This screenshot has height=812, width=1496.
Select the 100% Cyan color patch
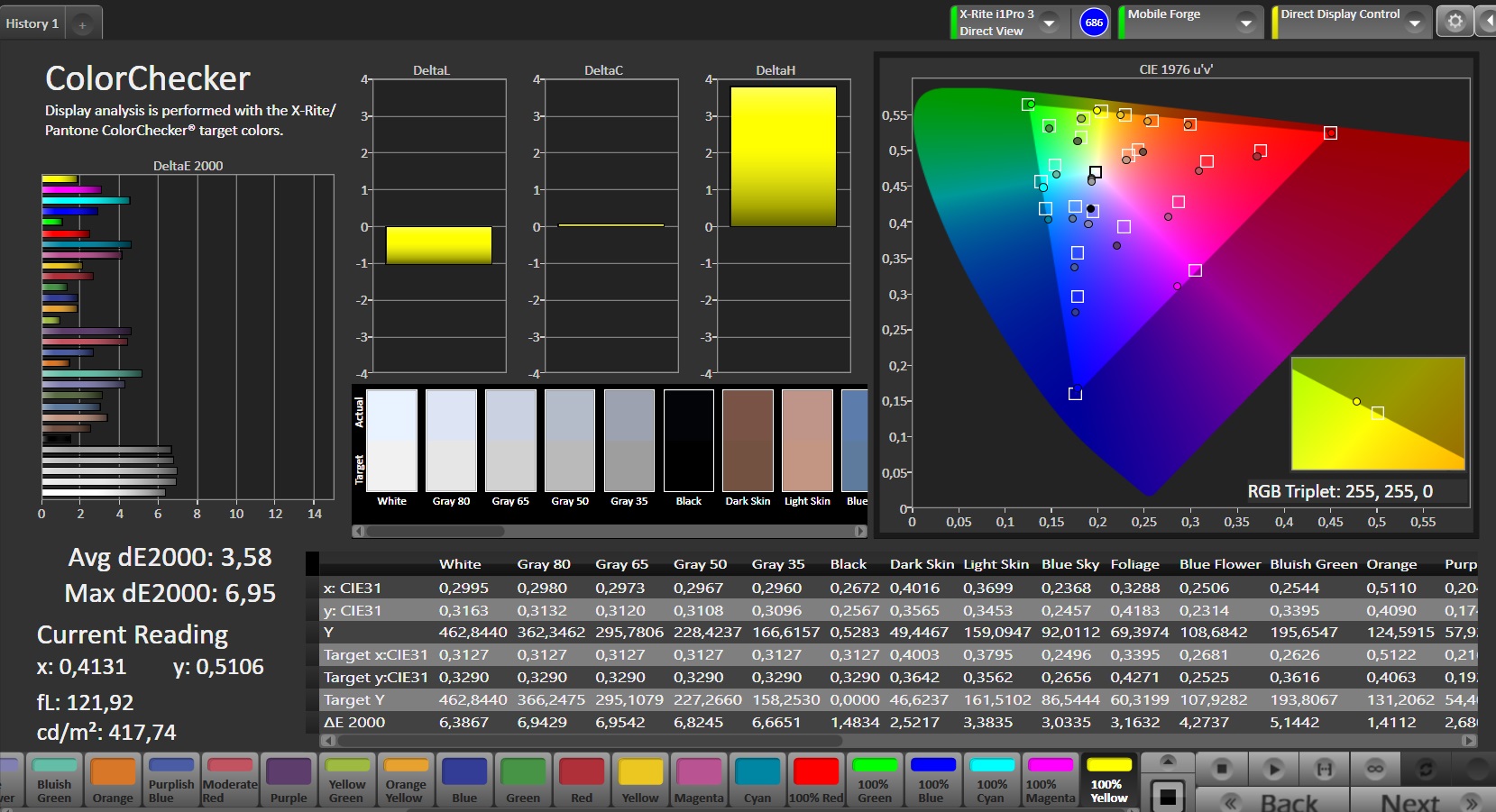tap(991, 780)
